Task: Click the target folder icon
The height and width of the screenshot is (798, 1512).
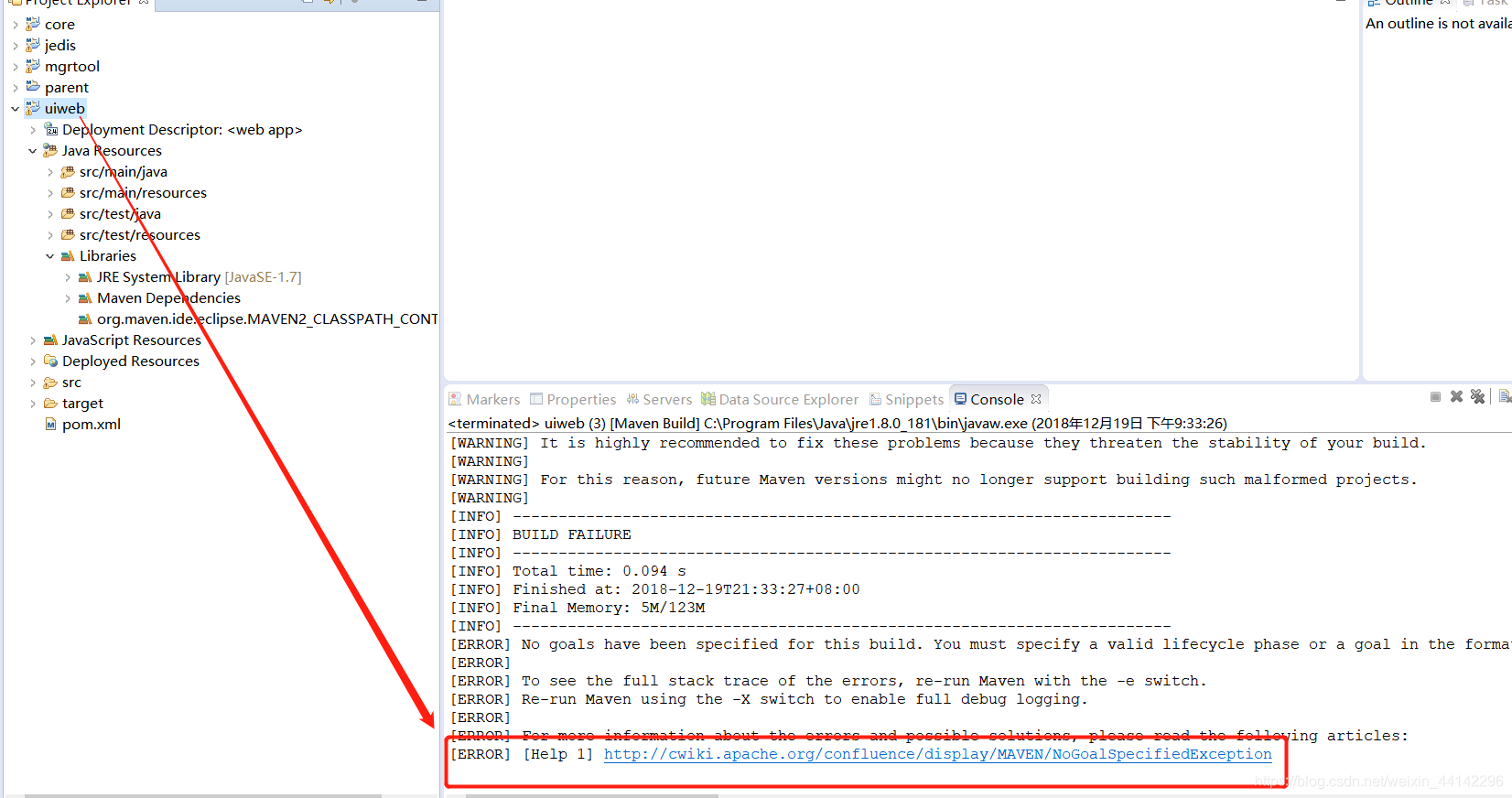Action: tap(50, 403)
